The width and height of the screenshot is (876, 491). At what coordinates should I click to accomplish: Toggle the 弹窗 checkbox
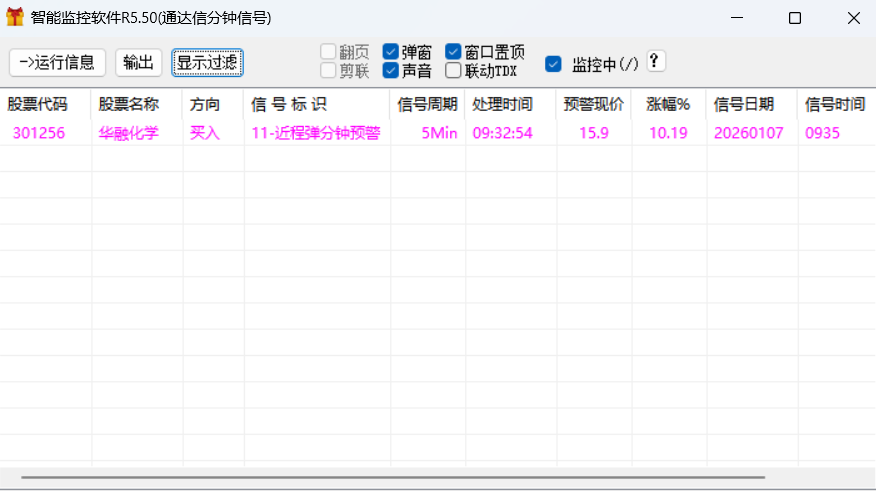click(x=391, y=52)
